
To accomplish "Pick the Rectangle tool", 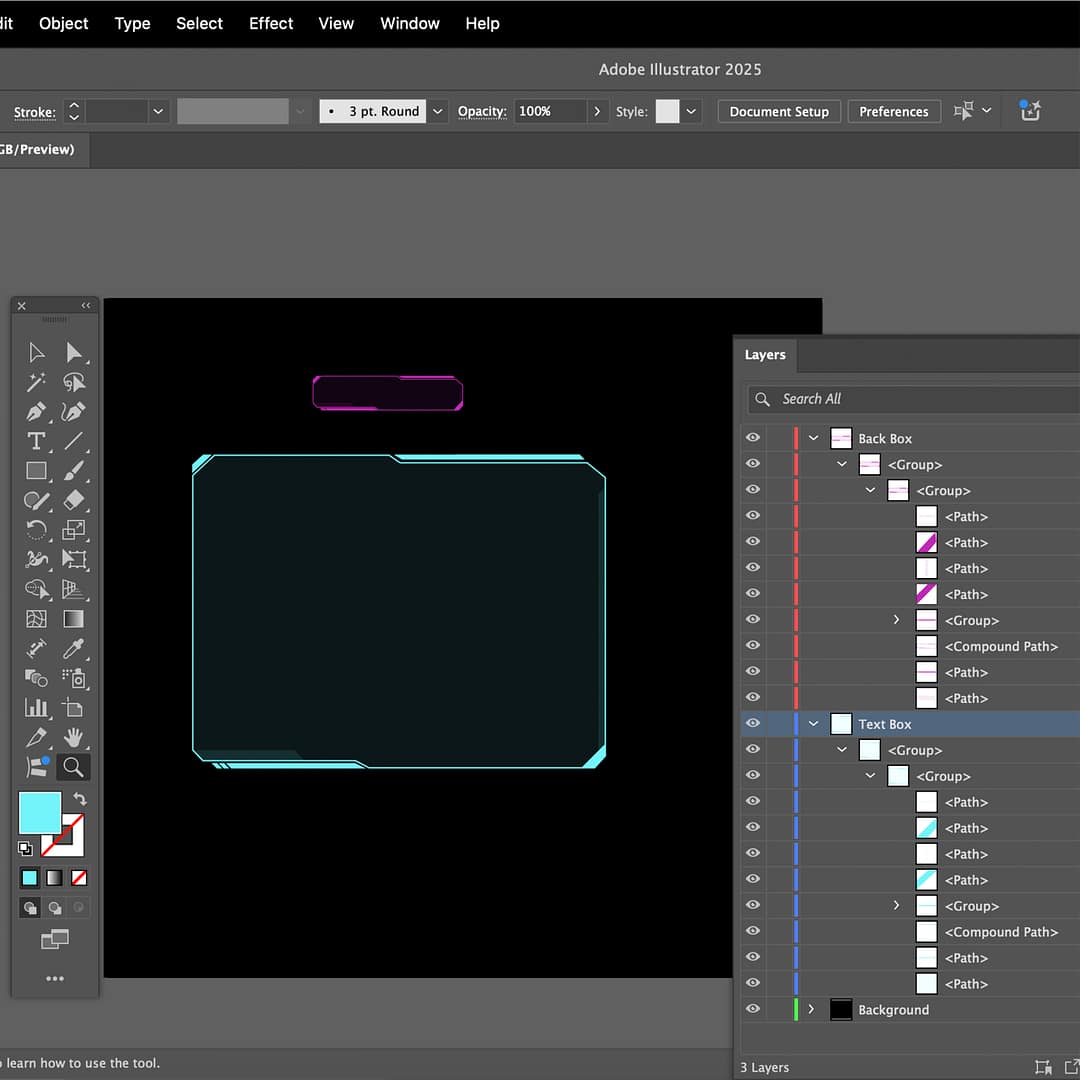I will click(x=36, y=471).
